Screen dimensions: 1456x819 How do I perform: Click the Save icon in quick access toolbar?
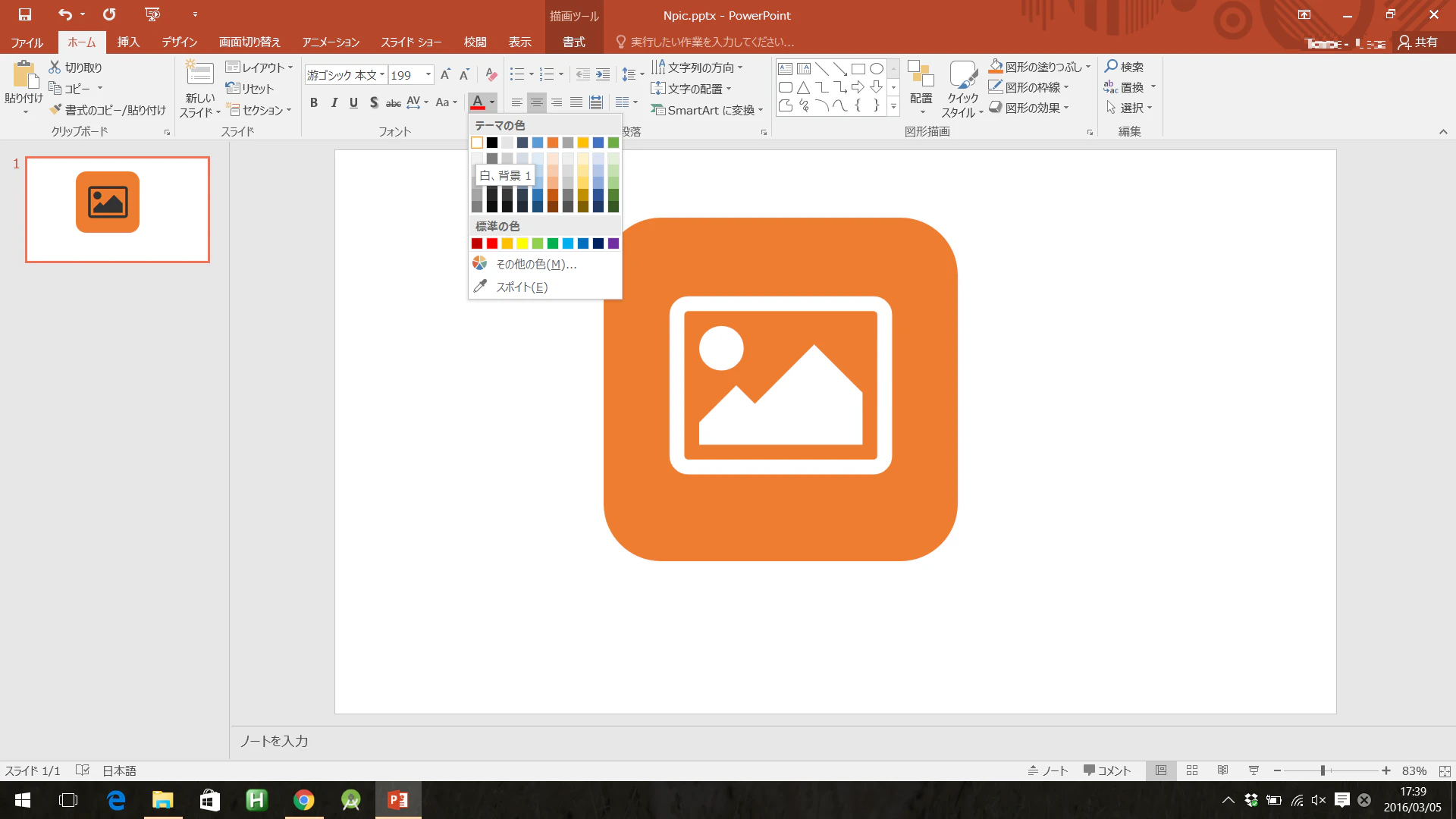coord(25,14)
